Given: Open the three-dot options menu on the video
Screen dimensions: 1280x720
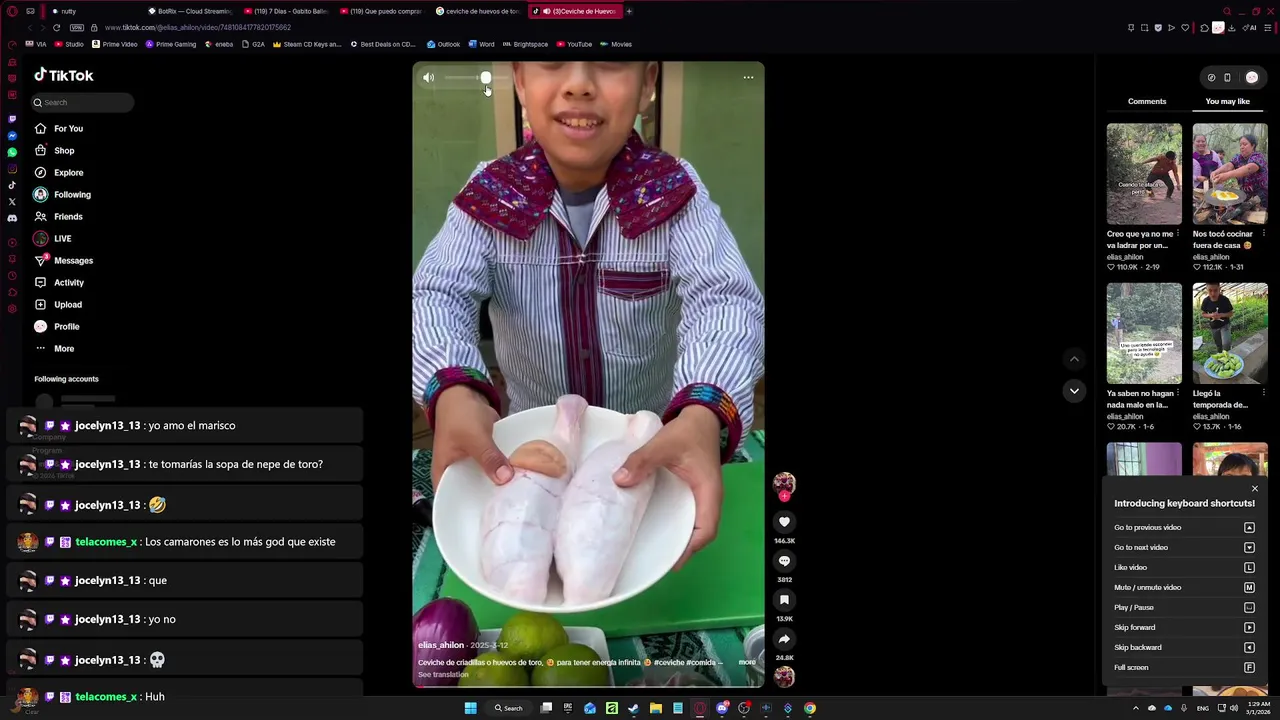Looking at the screenshot, I should (x=748, y=78).
